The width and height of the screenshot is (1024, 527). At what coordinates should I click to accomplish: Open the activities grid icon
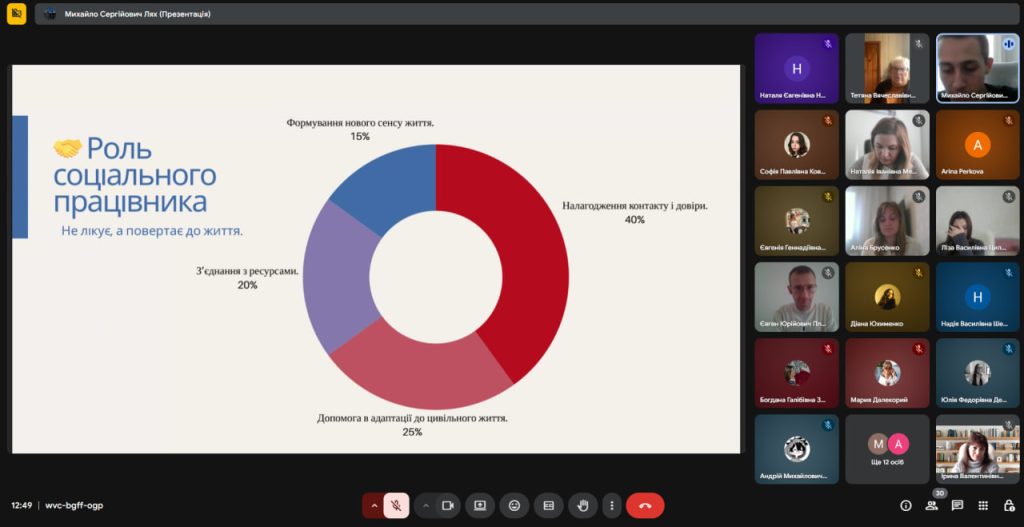[x=983, y=506]
